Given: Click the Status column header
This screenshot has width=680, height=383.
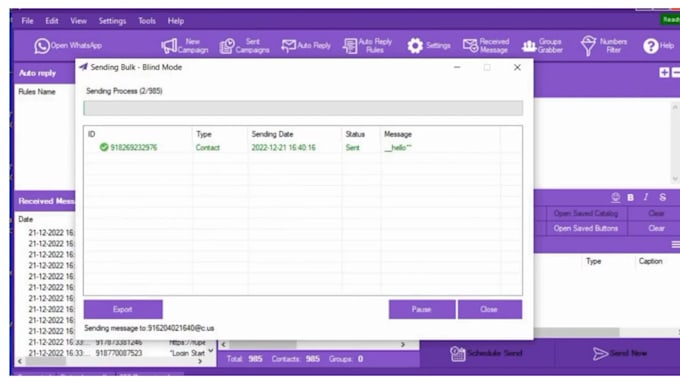Looking at the screenshot, I should (355, 134).
